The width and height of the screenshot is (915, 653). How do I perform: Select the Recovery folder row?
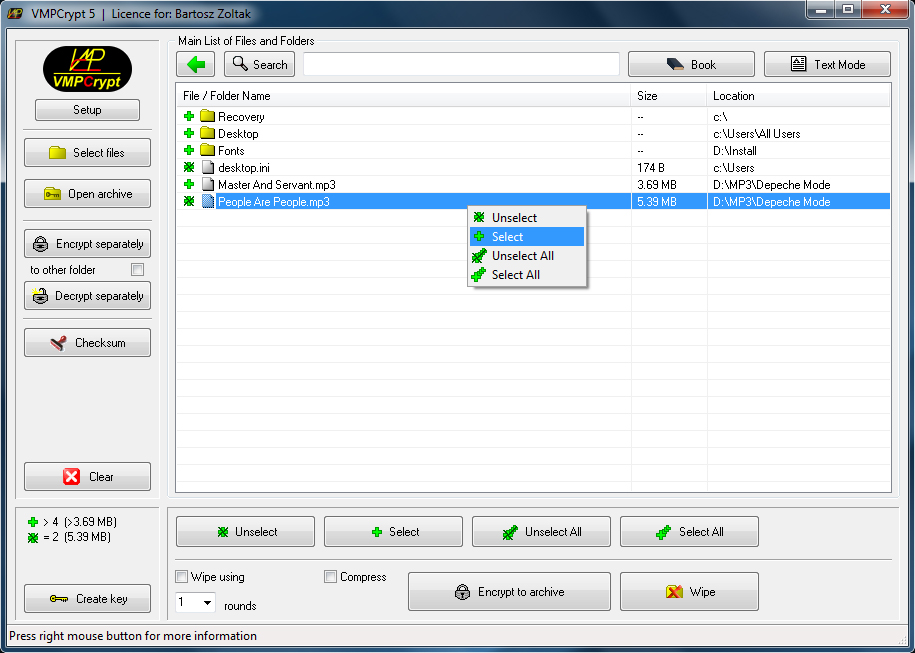click(x=533, y=116)
